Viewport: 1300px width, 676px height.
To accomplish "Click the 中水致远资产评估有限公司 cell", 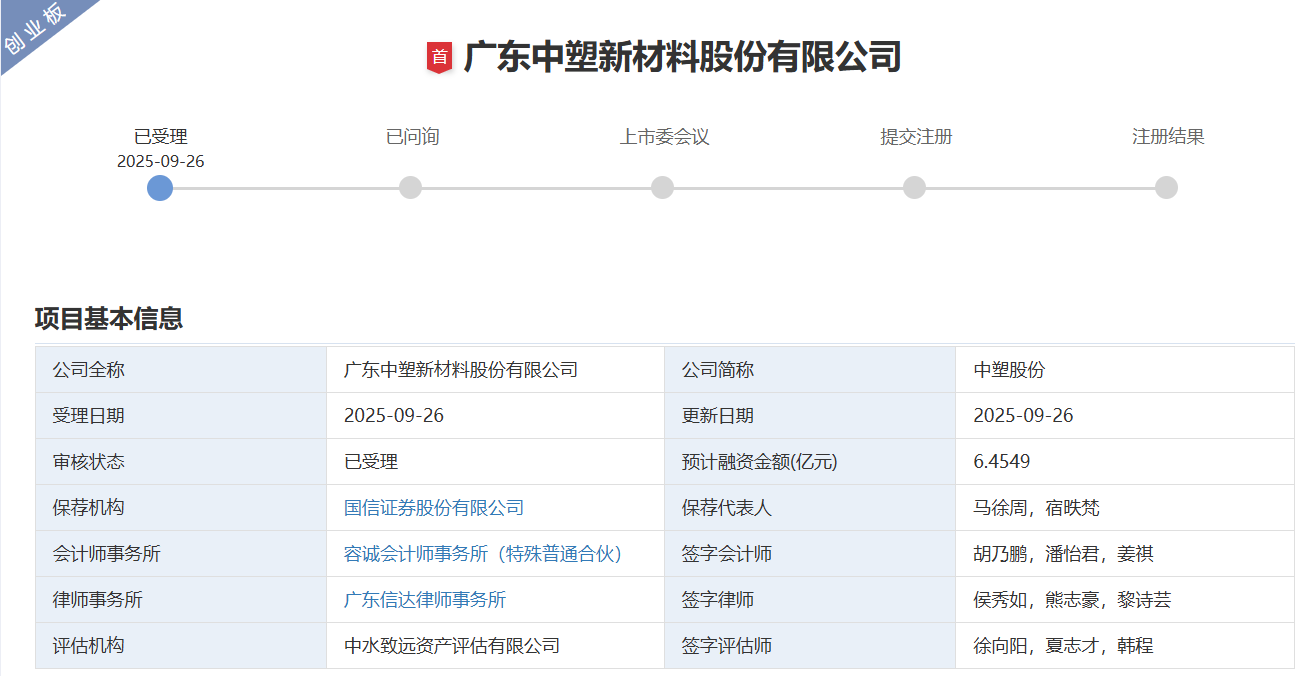I will (x=452, y=646).
